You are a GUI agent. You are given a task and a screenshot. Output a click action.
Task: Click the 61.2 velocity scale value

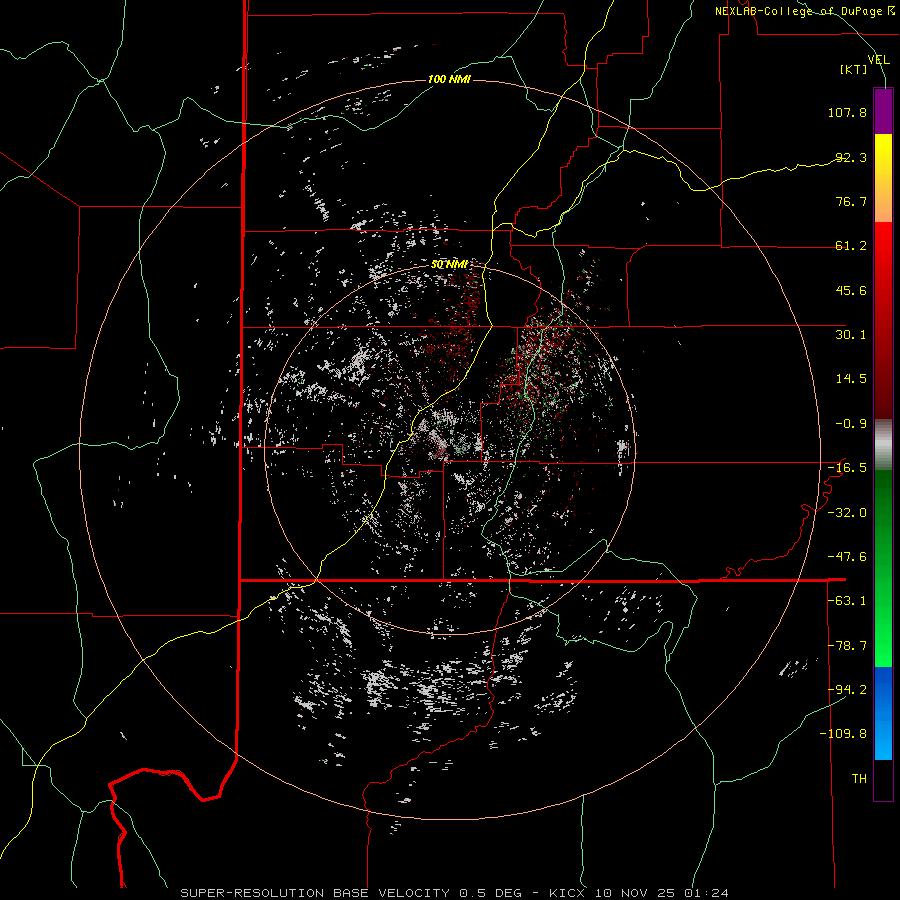coord(851,246)
